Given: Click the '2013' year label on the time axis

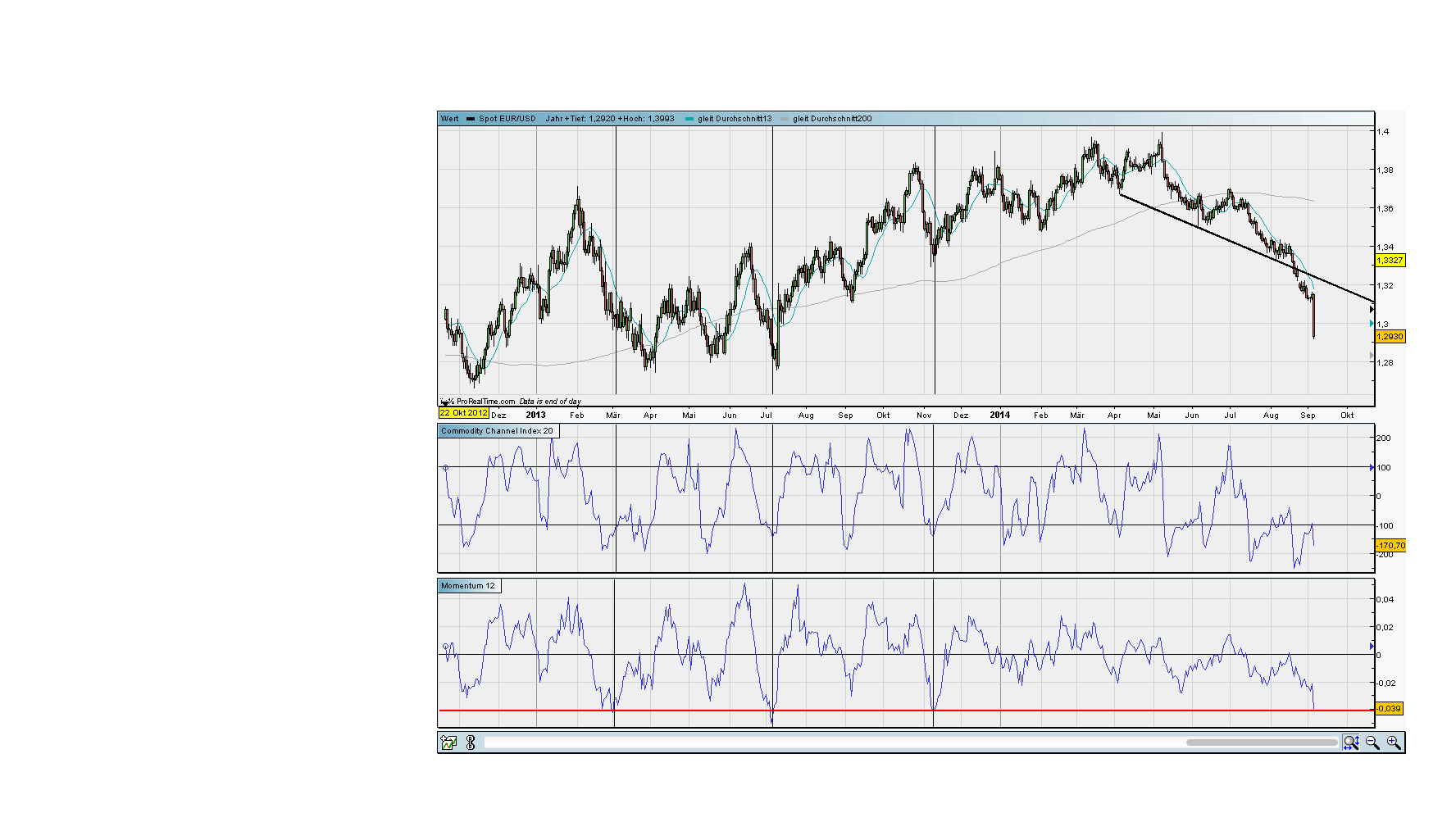Looking at the screenshot, I should point(535,416).
